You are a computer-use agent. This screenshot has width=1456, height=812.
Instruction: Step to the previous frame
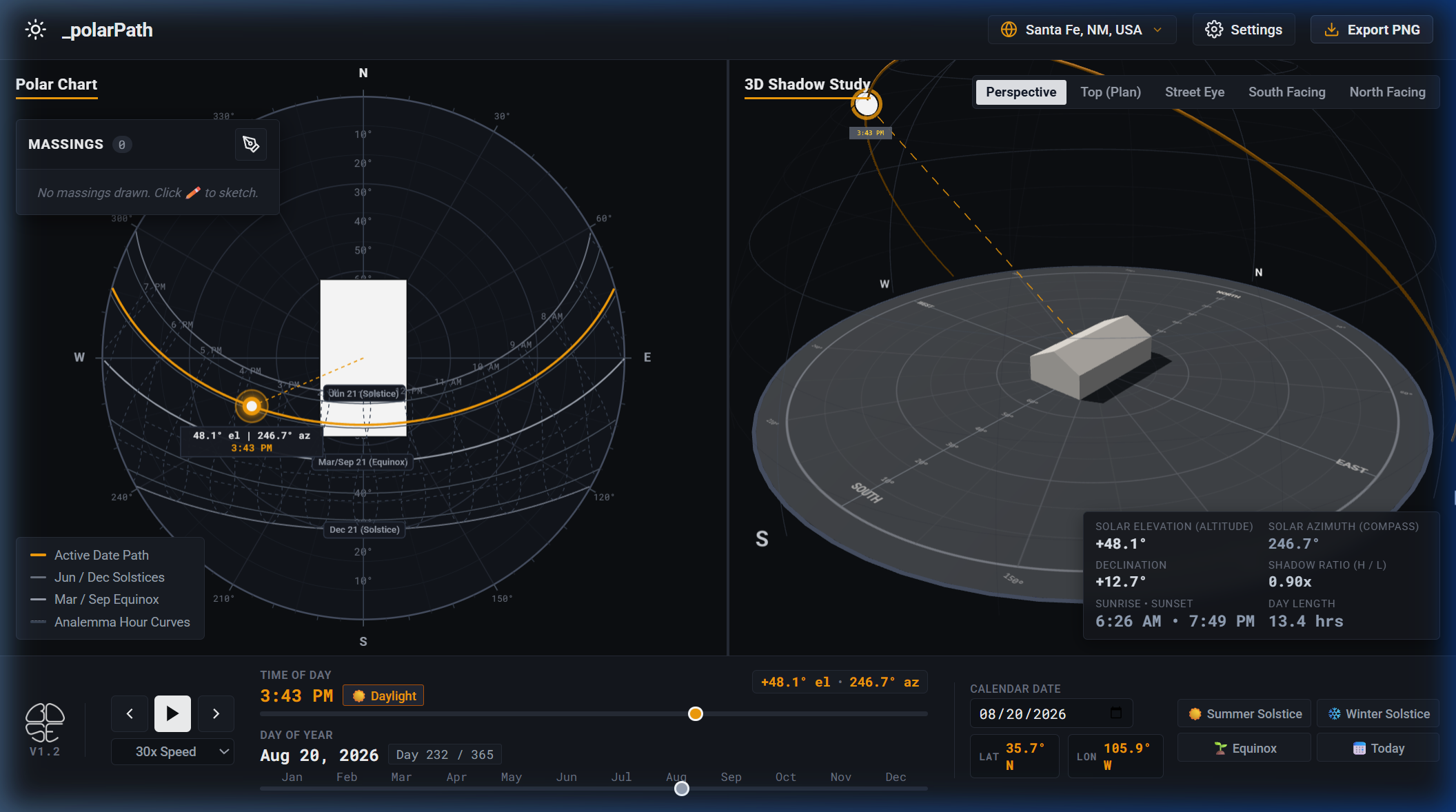pos(130,713)
